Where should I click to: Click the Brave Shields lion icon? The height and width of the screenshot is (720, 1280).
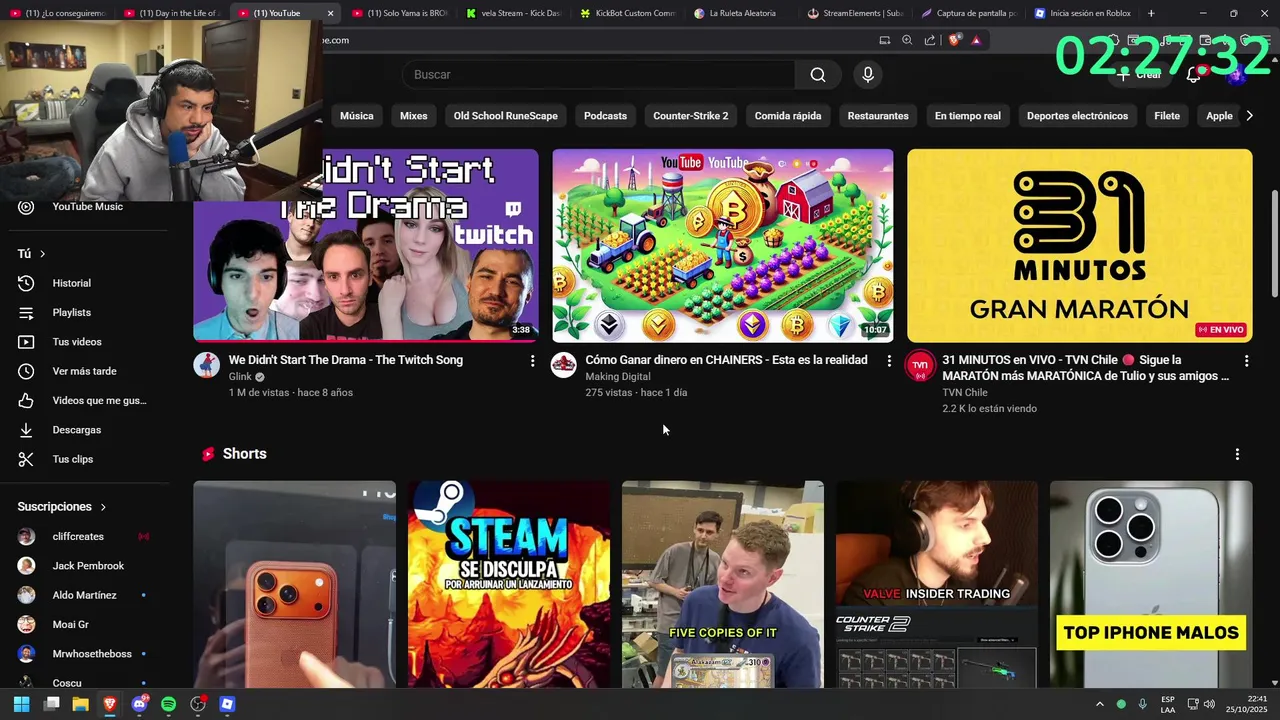tap(955, 40)
